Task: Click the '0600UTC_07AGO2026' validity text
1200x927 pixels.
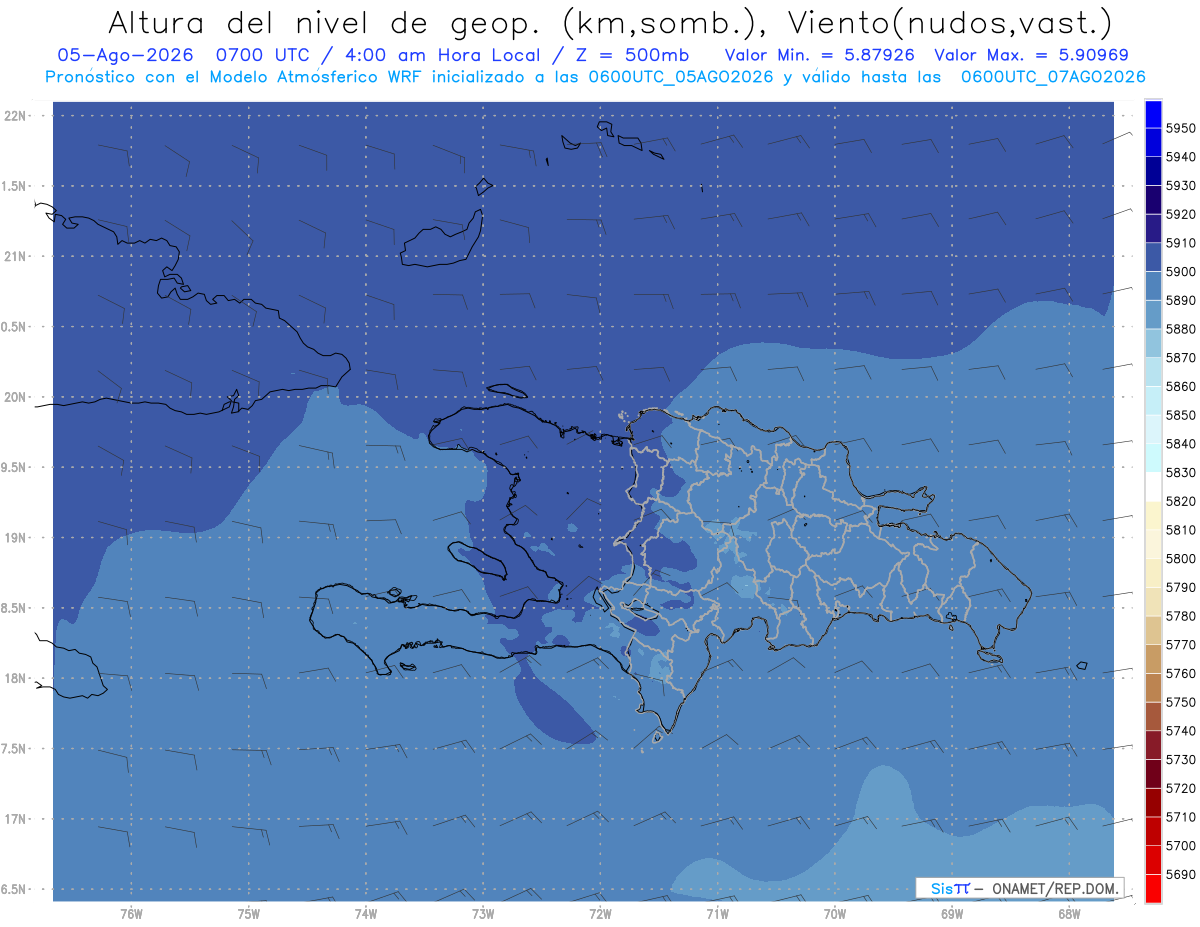Action: coord(1053,76)
